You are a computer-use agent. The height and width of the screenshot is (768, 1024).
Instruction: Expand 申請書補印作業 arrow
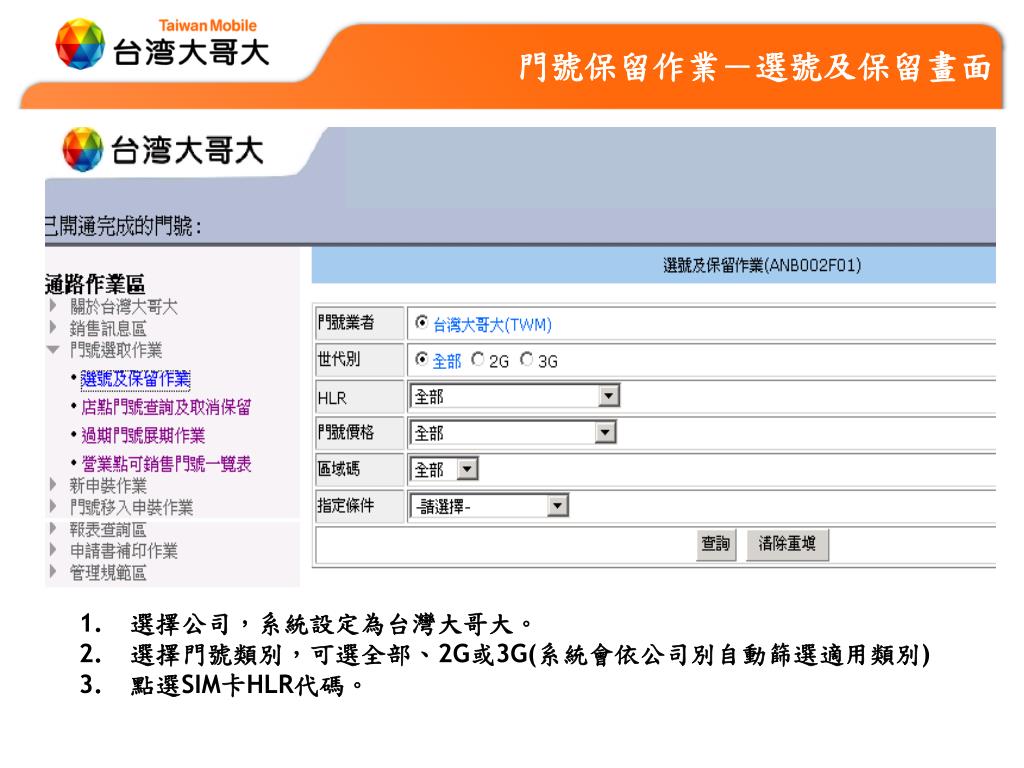point(54,550)
